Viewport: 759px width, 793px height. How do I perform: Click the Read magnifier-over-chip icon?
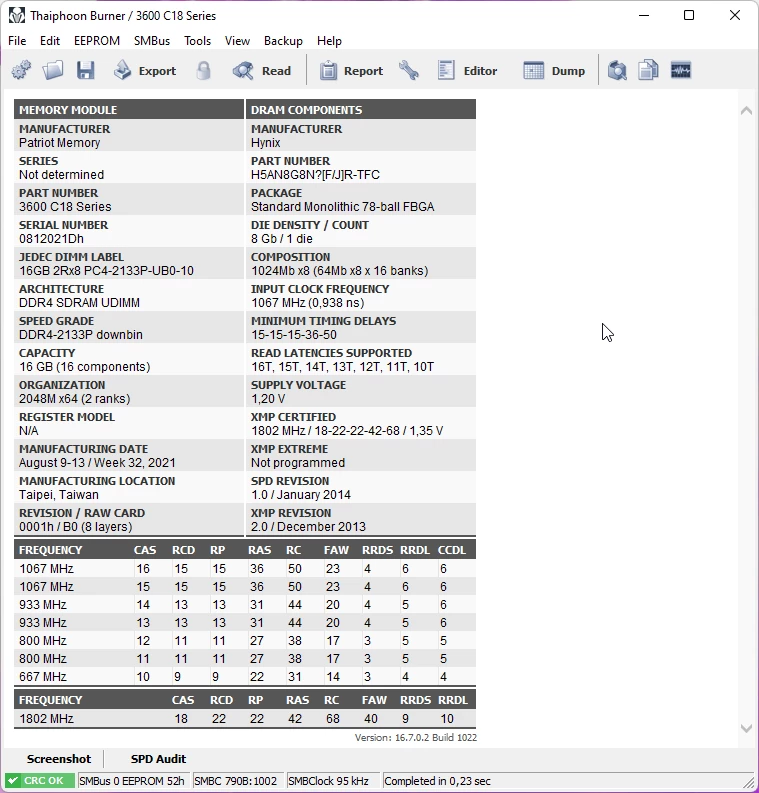coord(243,70)
